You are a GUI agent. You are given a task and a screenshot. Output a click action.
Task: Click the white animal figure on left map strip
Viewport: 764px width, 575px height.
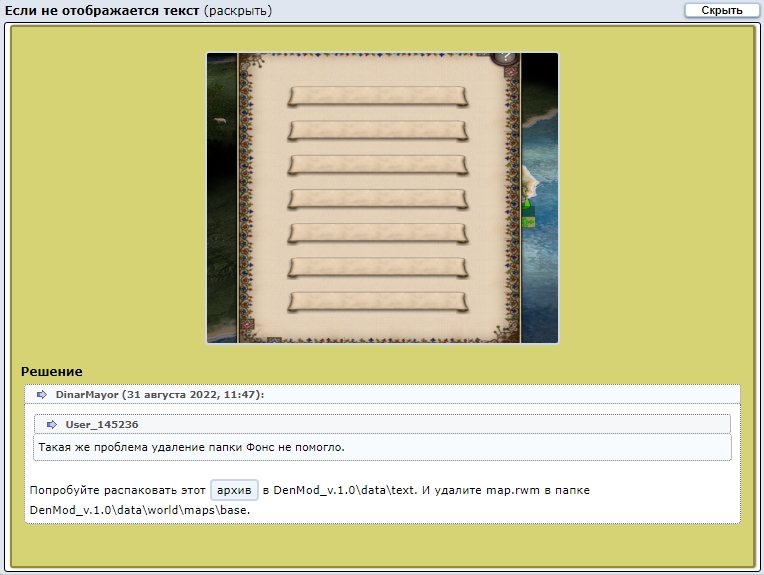click(220, 119)
